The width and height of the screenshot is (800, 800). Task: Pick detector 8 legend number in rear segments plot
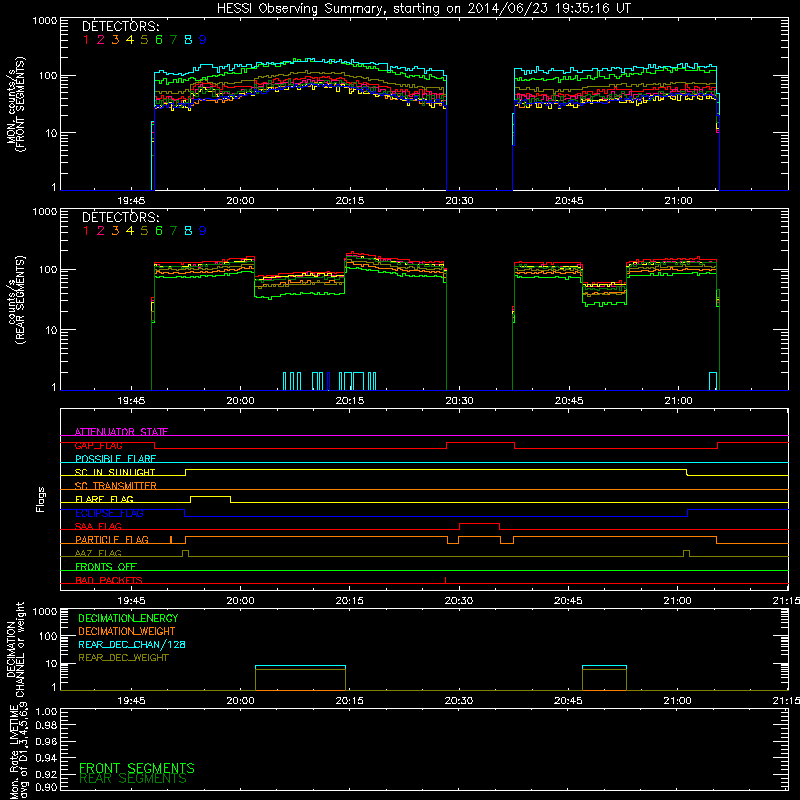(x=188, y=231)
